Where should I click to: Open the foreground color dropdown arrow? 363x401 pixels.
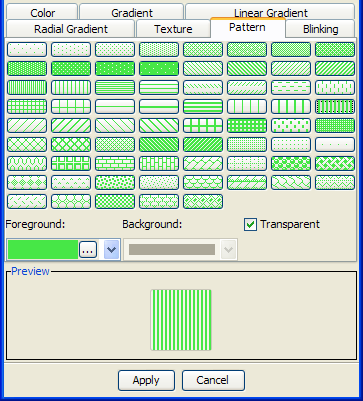112,249
